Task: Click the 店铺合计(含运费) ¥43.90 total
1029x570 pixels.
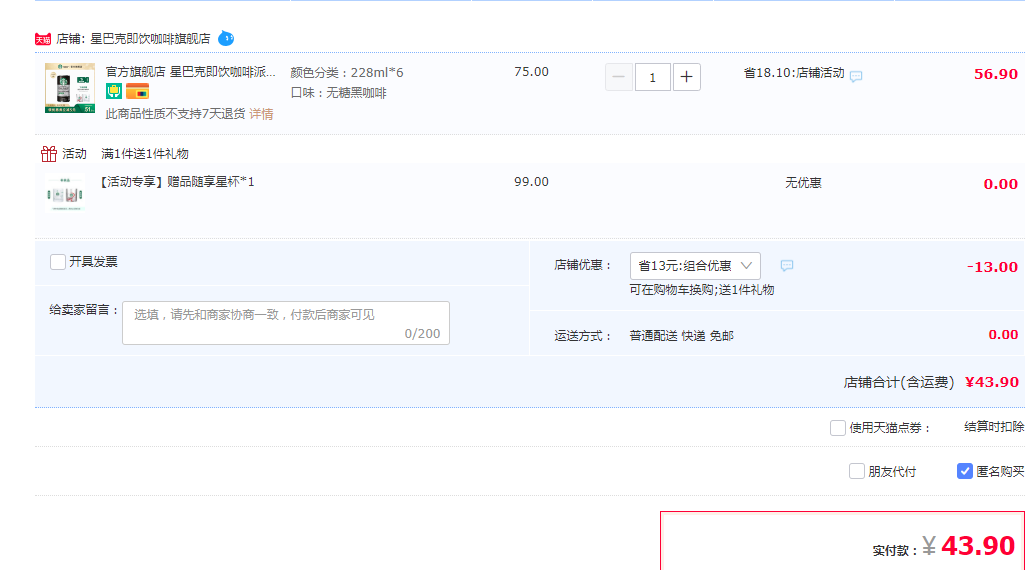Action: [x=931, y=382]
